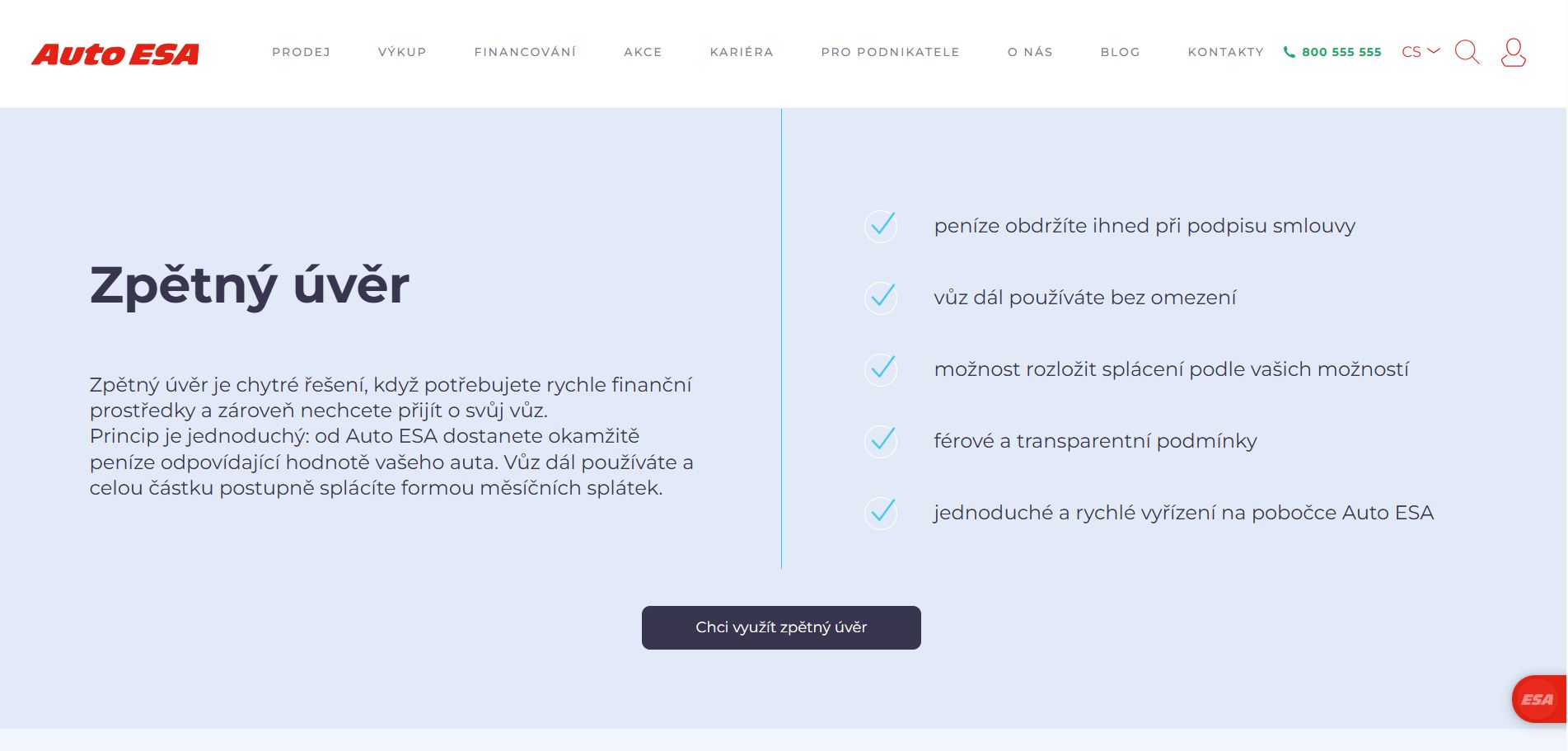Open the Financování menu item

pos(525,52)
